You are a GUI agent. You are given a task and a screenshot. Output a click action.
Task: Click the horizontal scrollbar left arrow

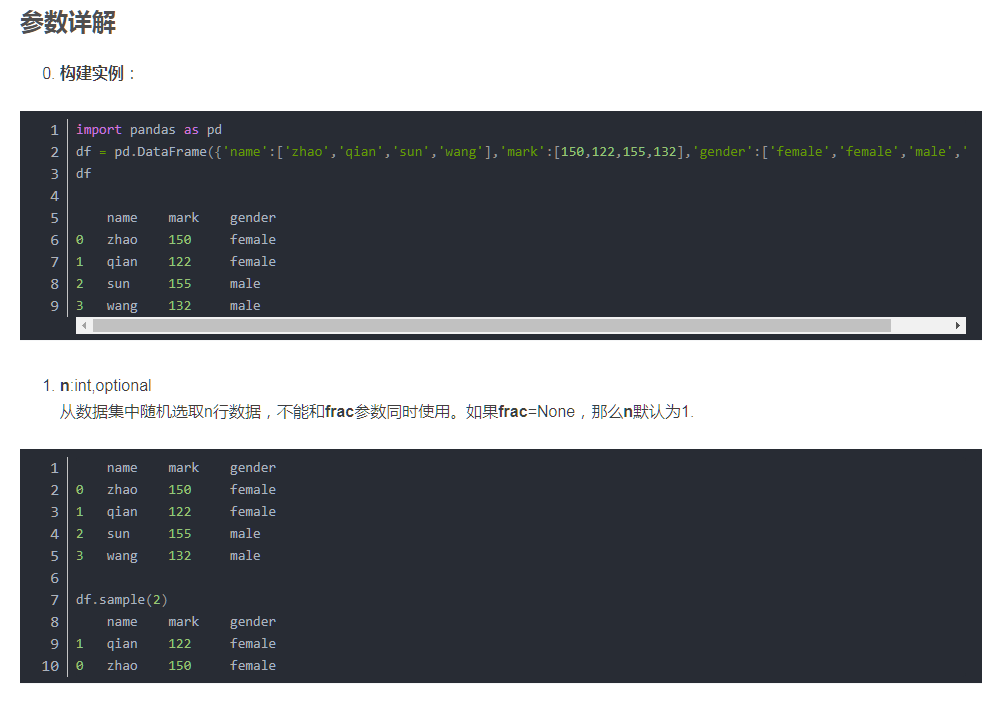[84, 324]
